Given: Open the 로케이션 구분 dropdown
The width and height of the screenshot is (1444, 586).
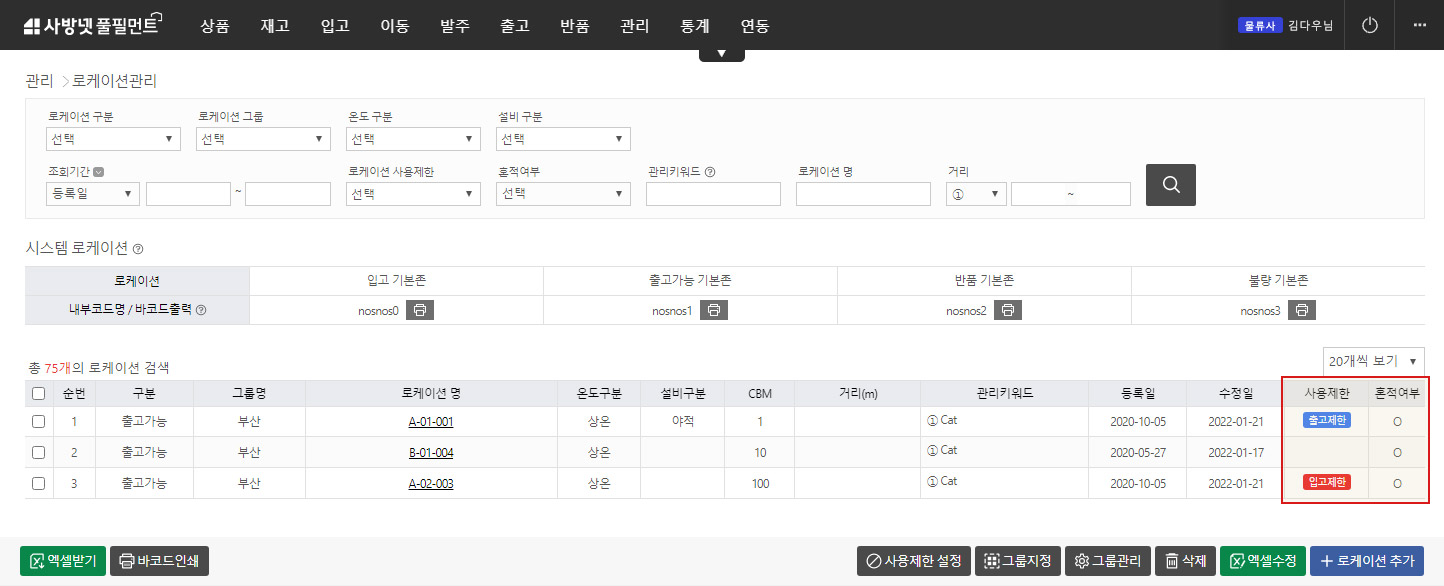Looking at the screenshot, I should 113,139.
